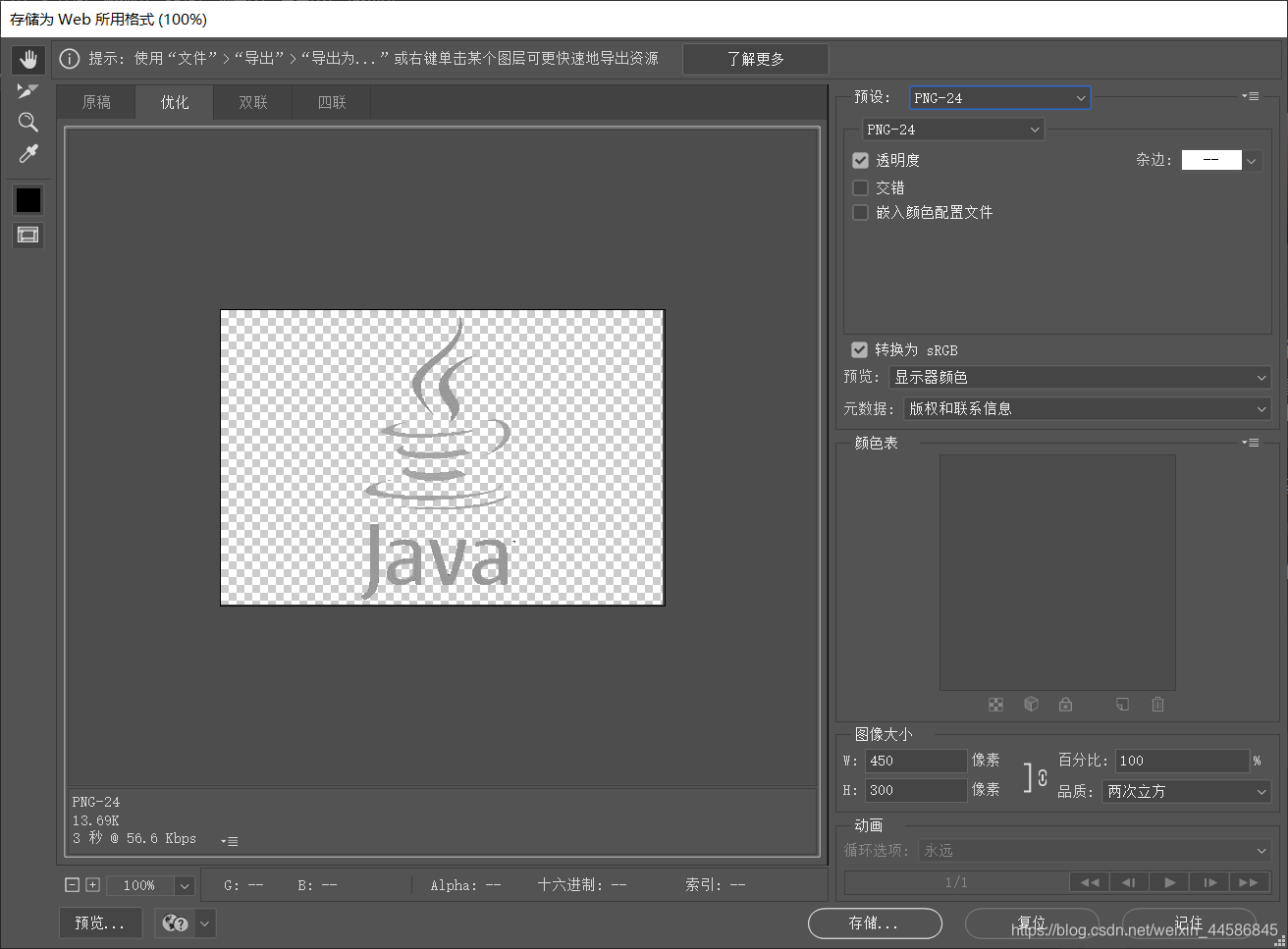The width and height of the screenshot is (1288, 949).
Task: Enable 嵌入颜色配置文件 checkbox
Action: click(x=860, y=212)
